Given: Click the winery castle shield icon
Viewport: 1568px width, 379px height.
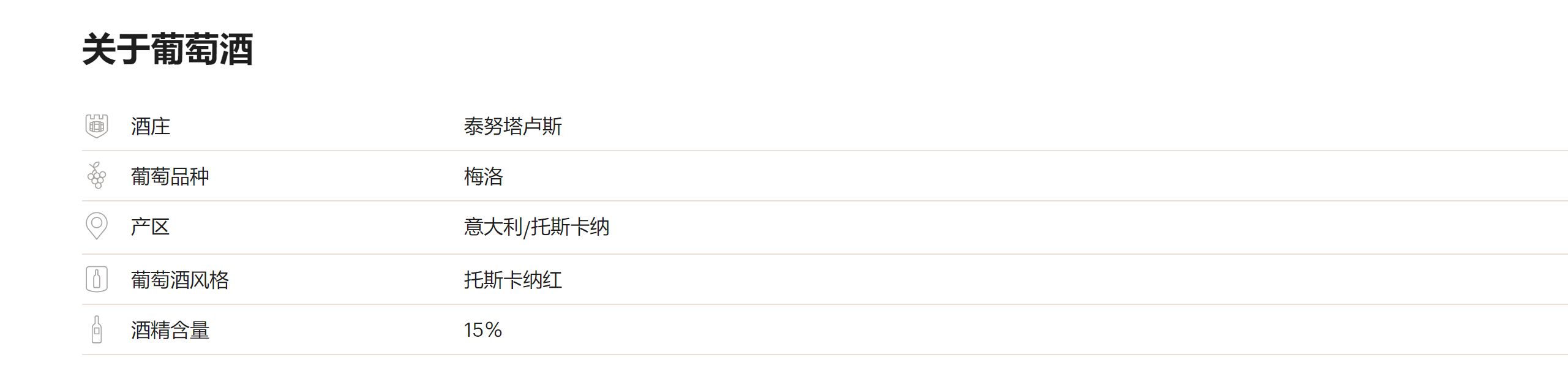Looking at the screenshot, I should [x=96, y=126].
